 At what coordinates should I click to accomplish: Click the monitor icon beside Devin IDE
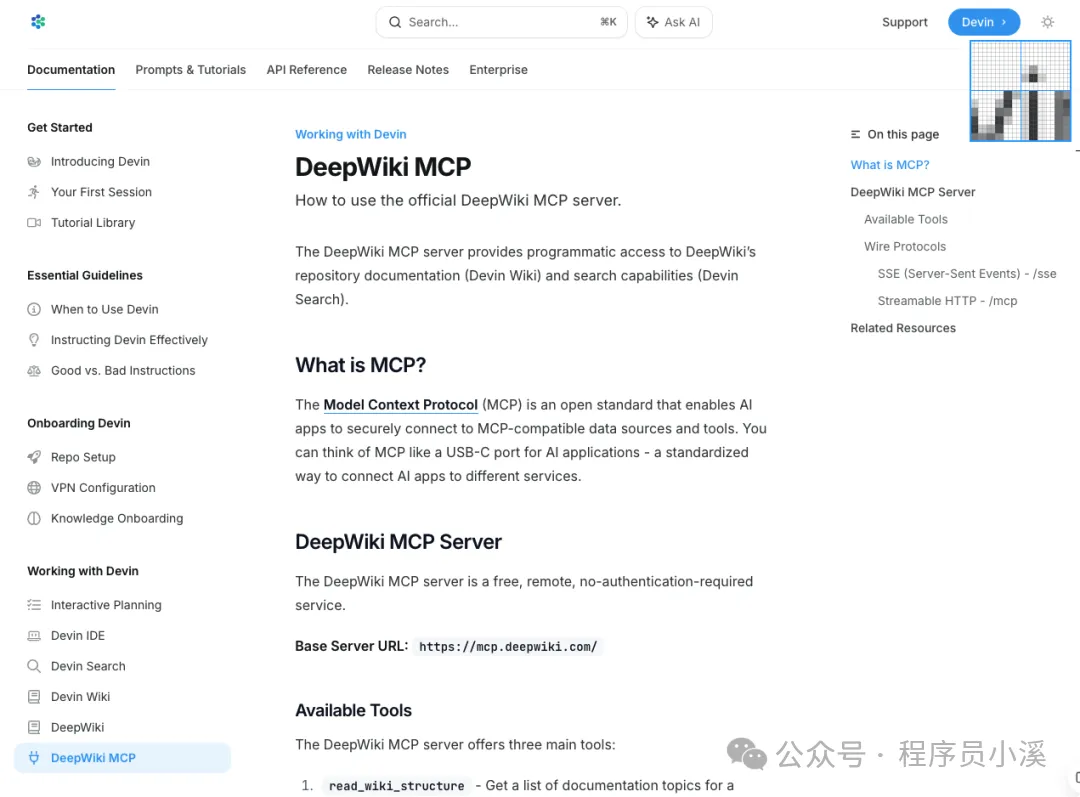click(x=33, y=635)
